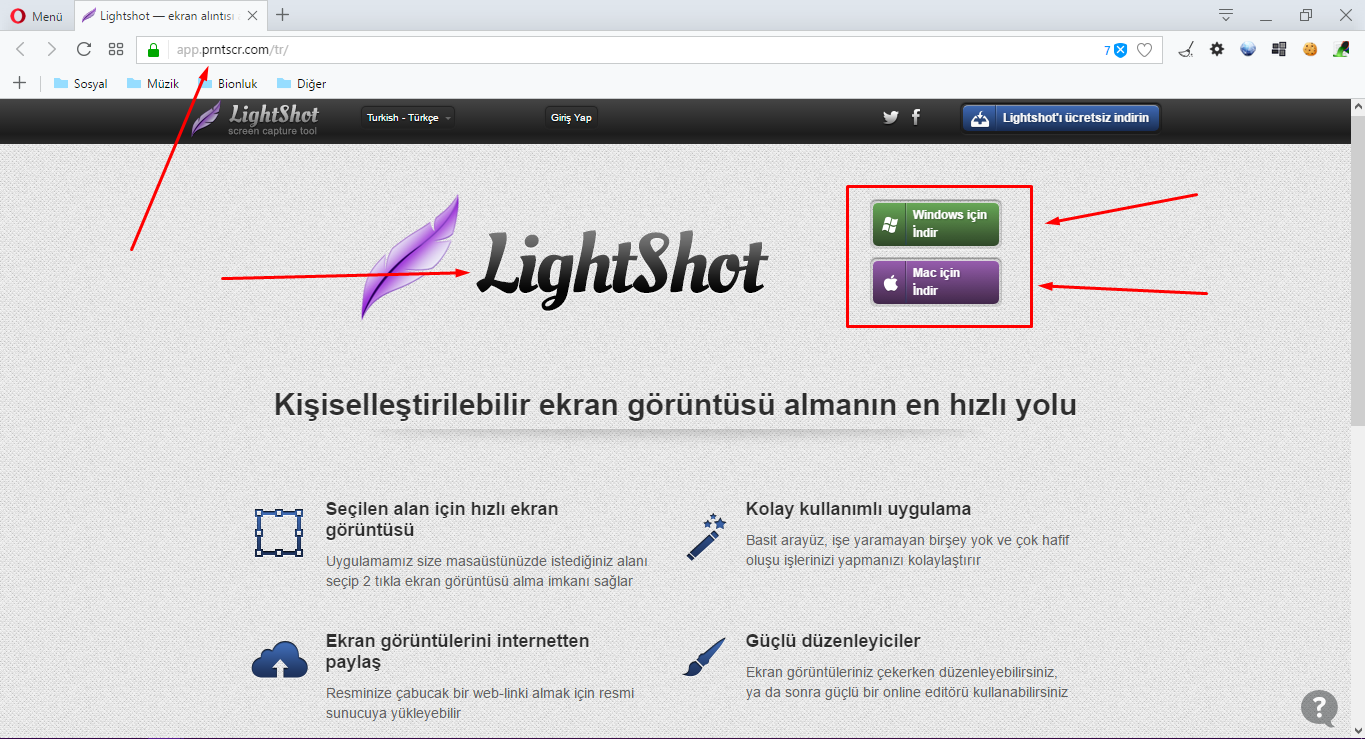
Task: Click Windows için İndir button
Action: point(935,224)
